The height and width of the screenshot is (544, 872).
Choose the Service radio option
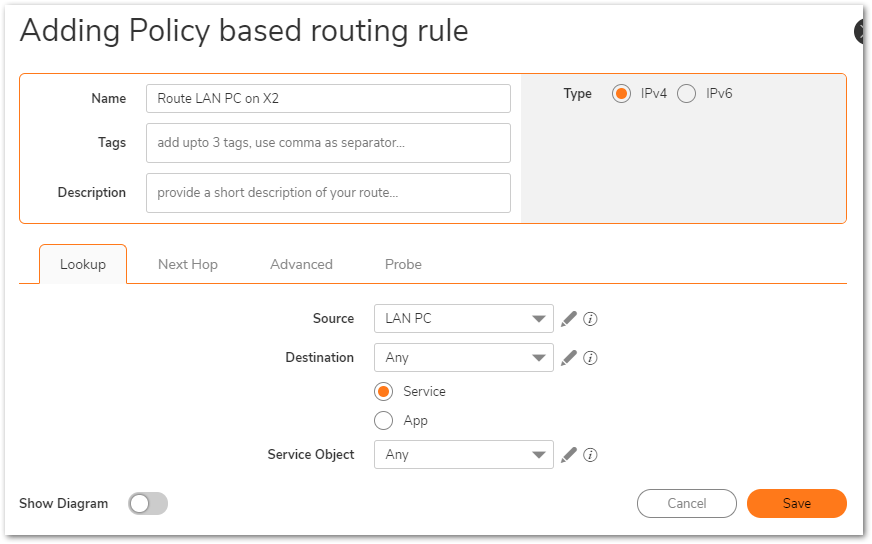point(384,392)
